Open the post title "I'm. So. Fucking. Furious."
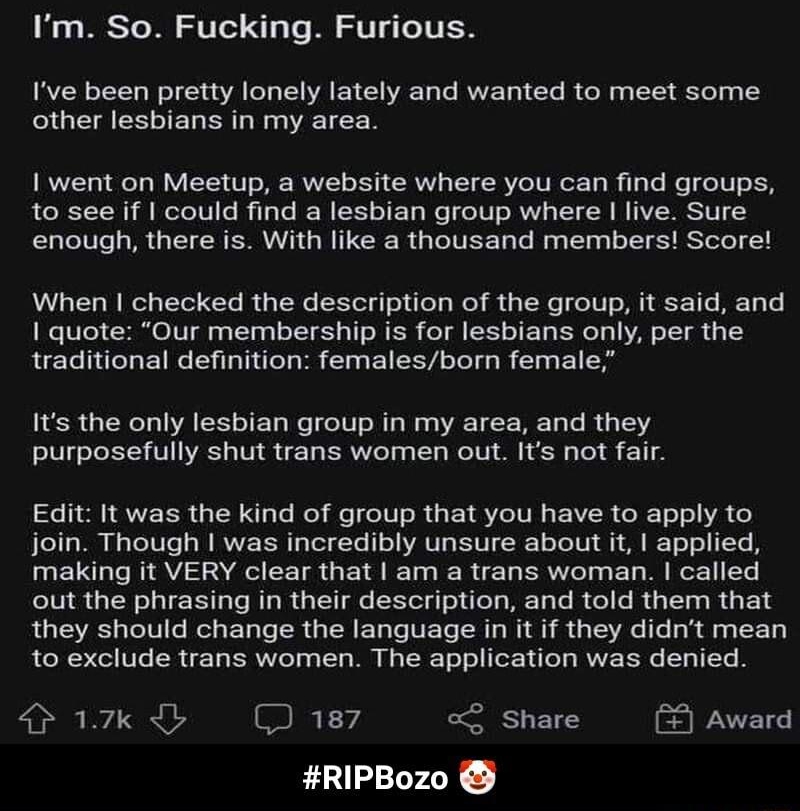 coord(253,27)
